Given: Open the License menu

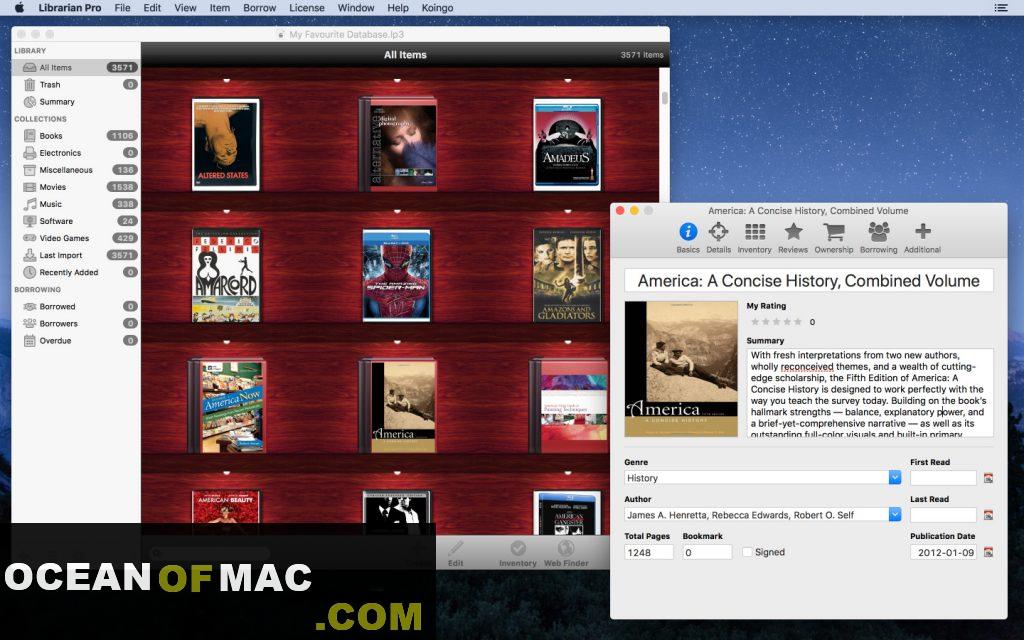Looking at the screenshot, I should point(307,8).
